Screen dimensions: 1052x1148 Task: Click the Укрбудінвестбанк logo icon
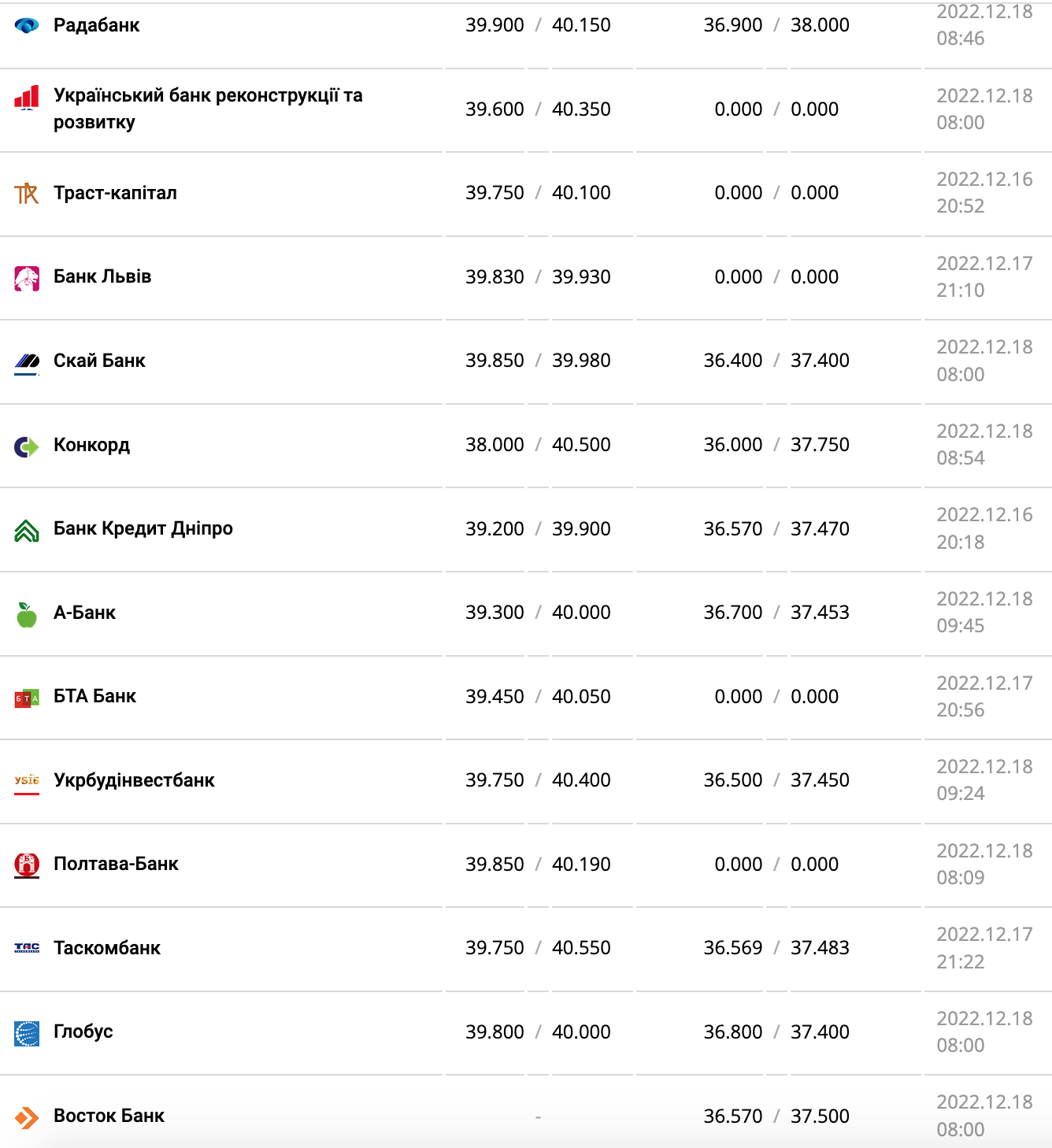click(x=27, y=782)
